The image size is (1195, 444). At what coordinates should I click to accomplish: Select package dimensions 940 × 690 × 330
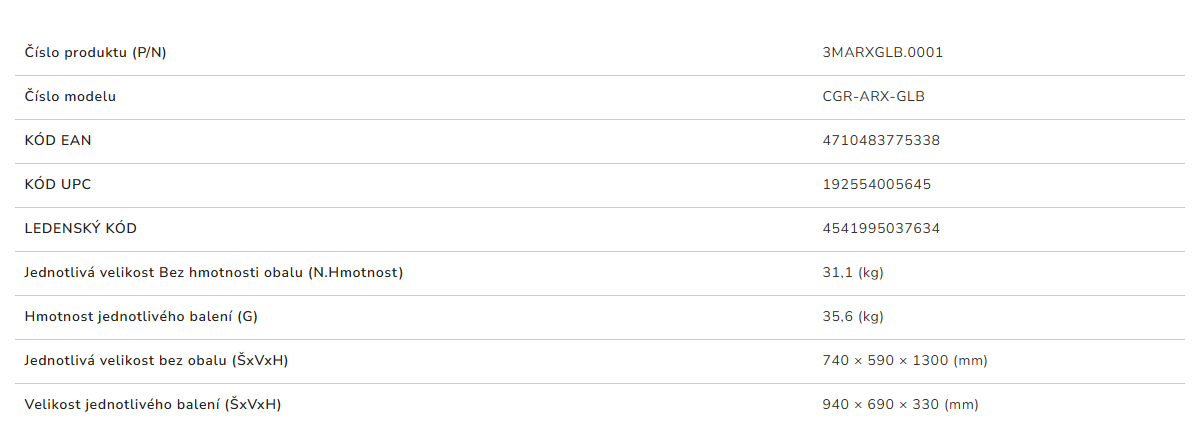click(x=880, y=404)
